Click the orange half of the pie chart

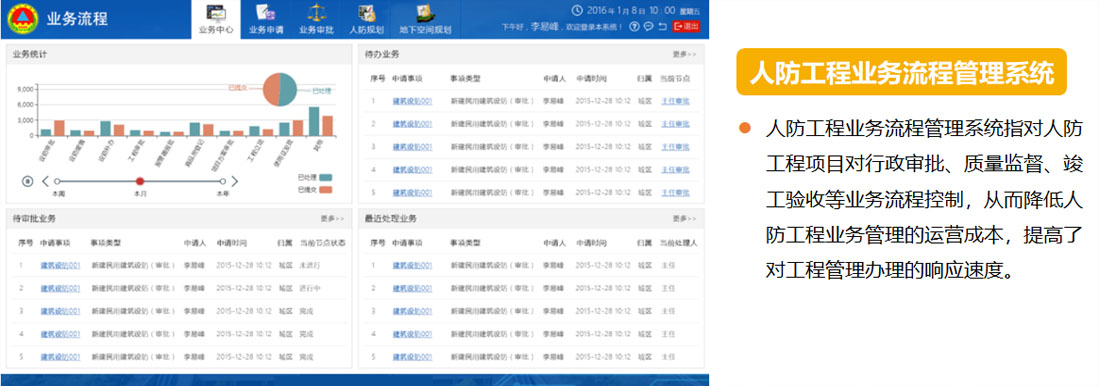[271, 90]
